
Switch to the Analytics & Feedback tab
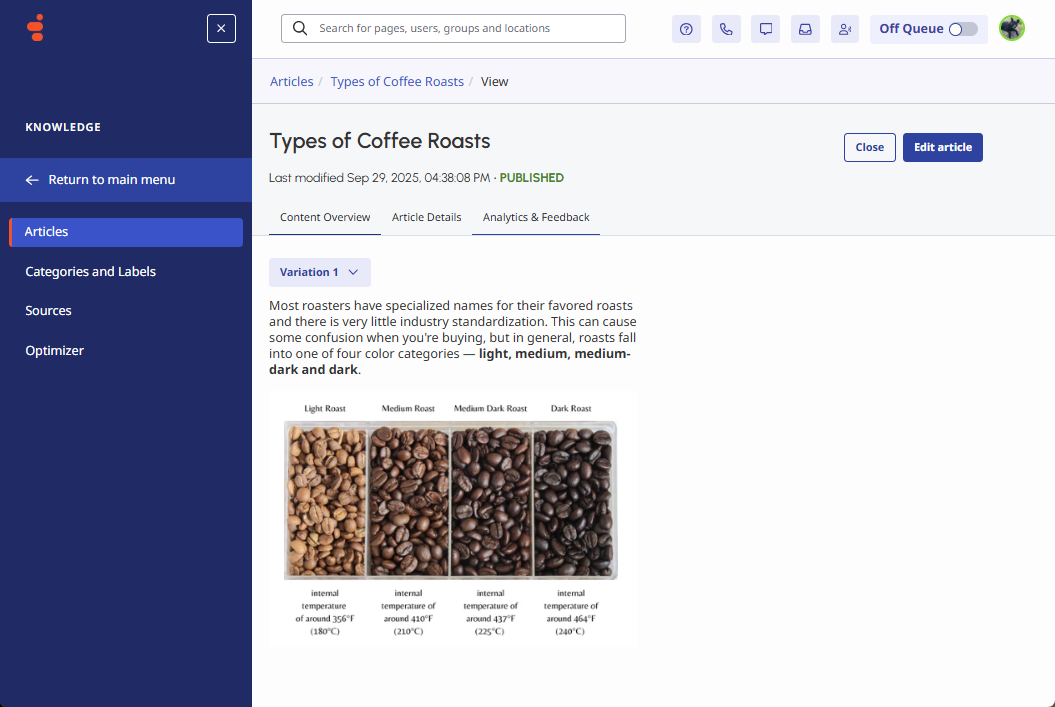536,217
